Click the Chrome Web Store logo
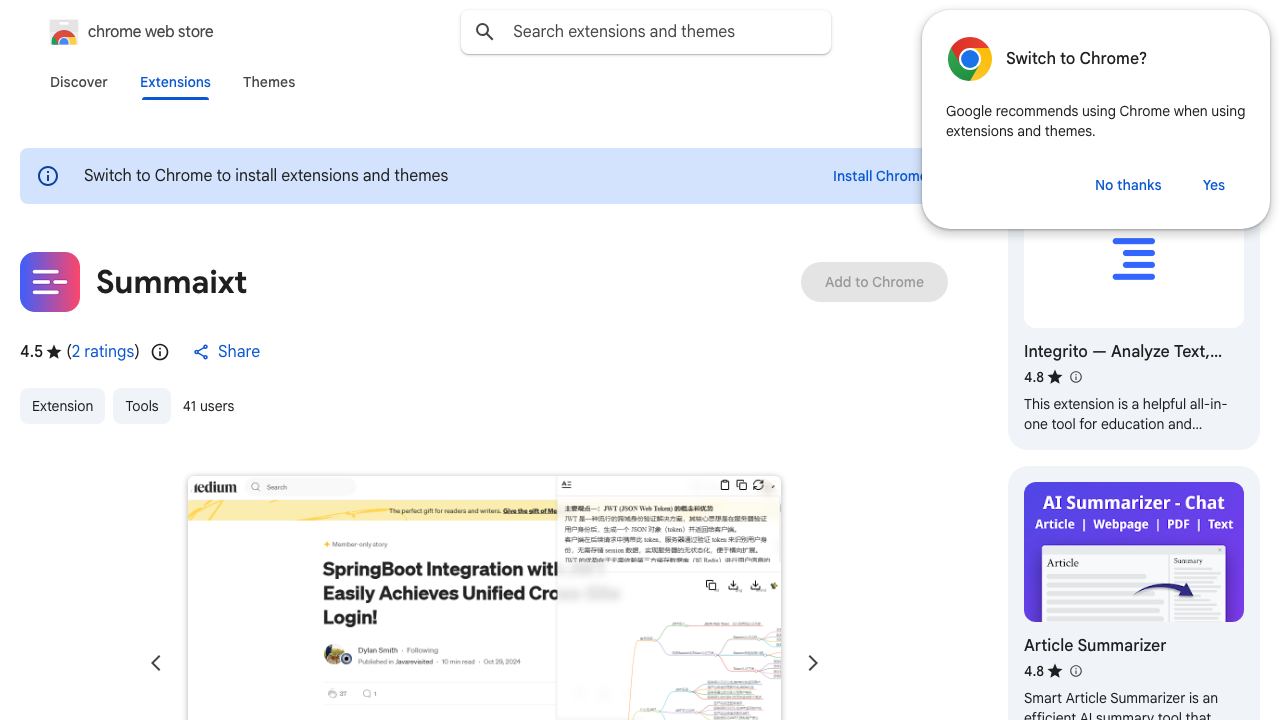The height and width of the screenshot is (720, 1280). point(64,32)
